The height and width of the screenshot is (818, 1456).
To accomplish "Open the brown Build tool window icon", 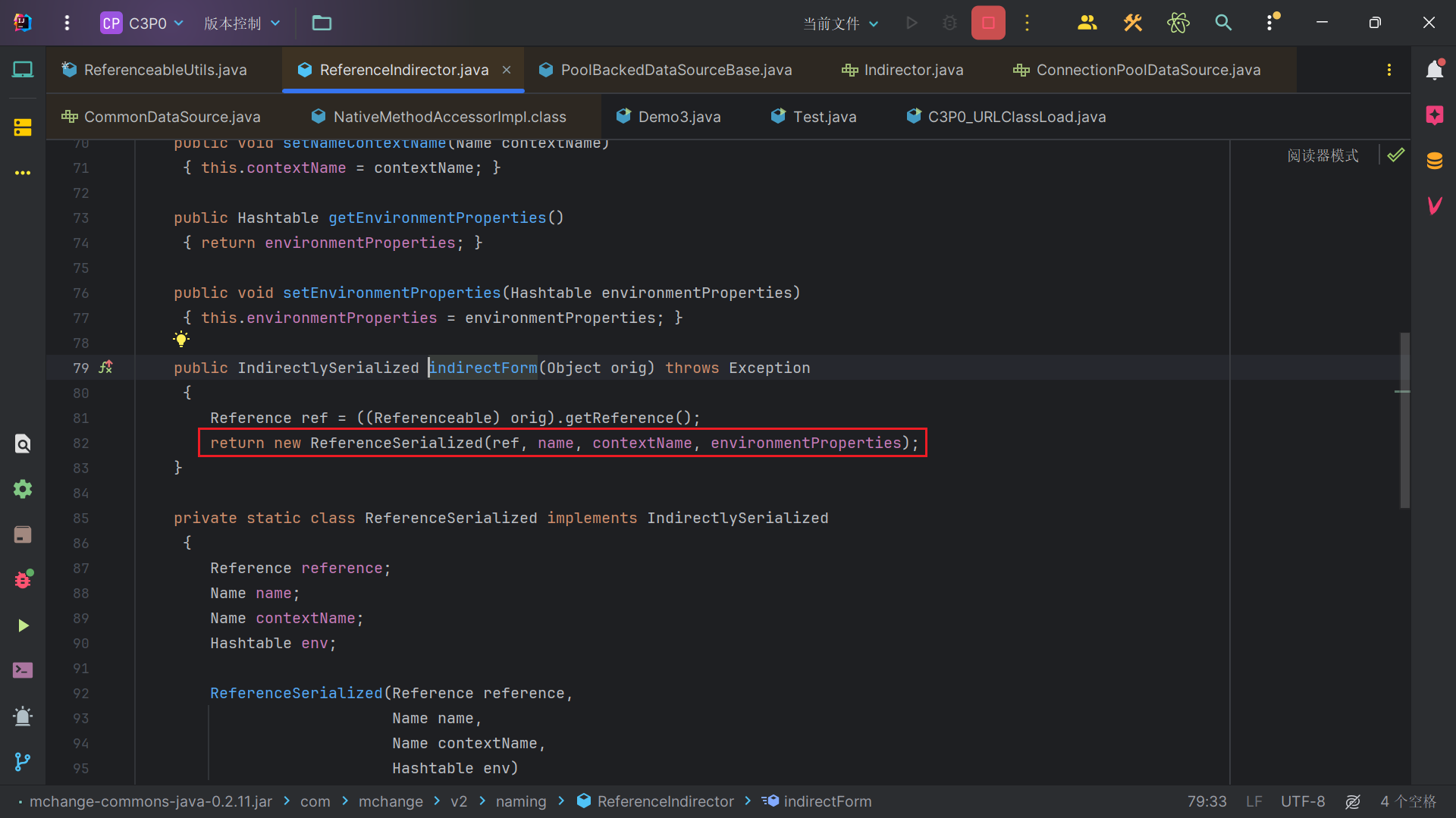I will (x=23, y=534).
